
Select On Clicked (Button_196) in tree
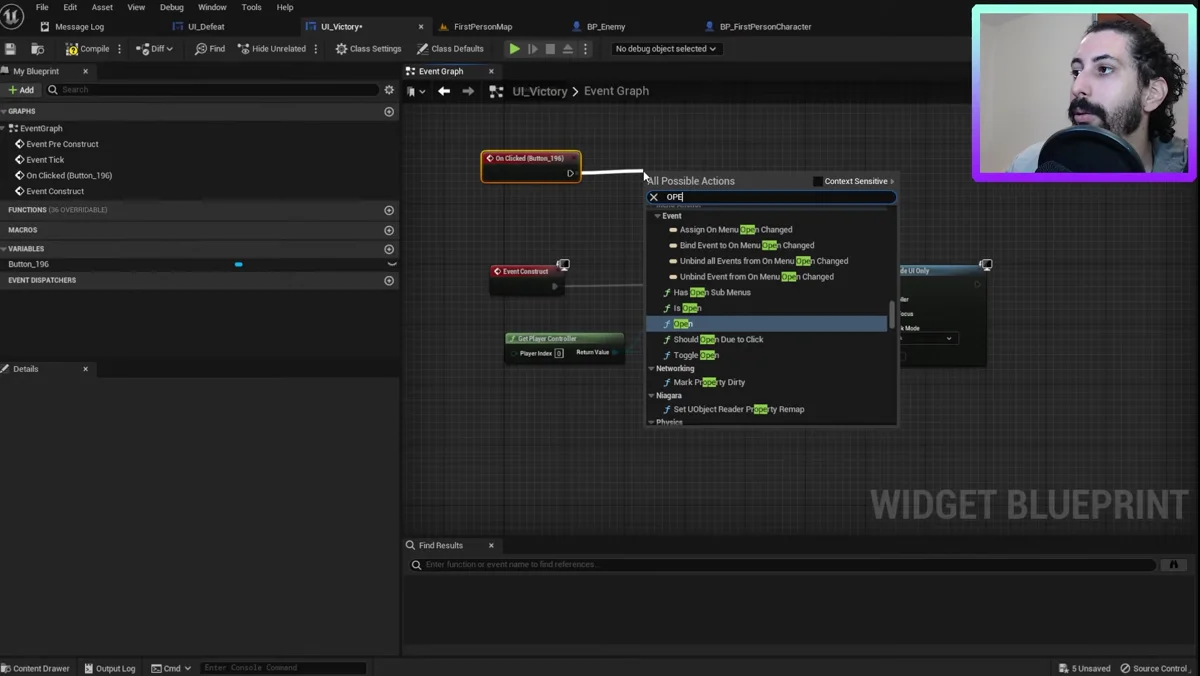coord(68,175)
